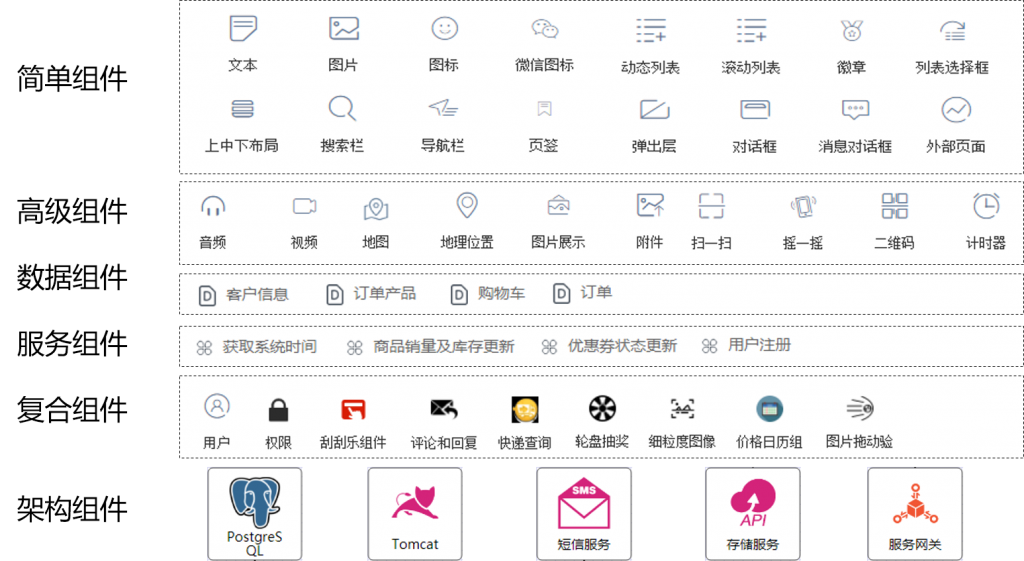Click the 地理位置 location pin icon
Screen dimensions: 1024x561
click(466, 206)
